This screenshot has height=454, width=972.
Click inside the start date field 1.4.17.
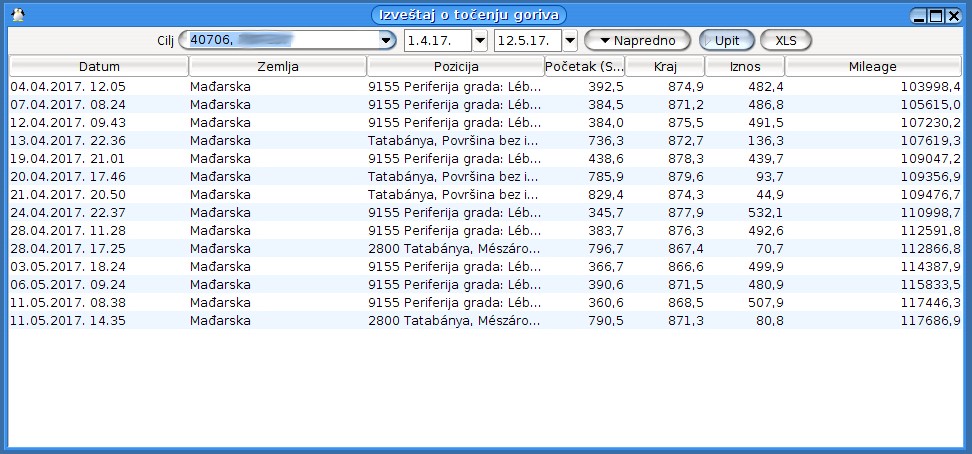[437, 40]
